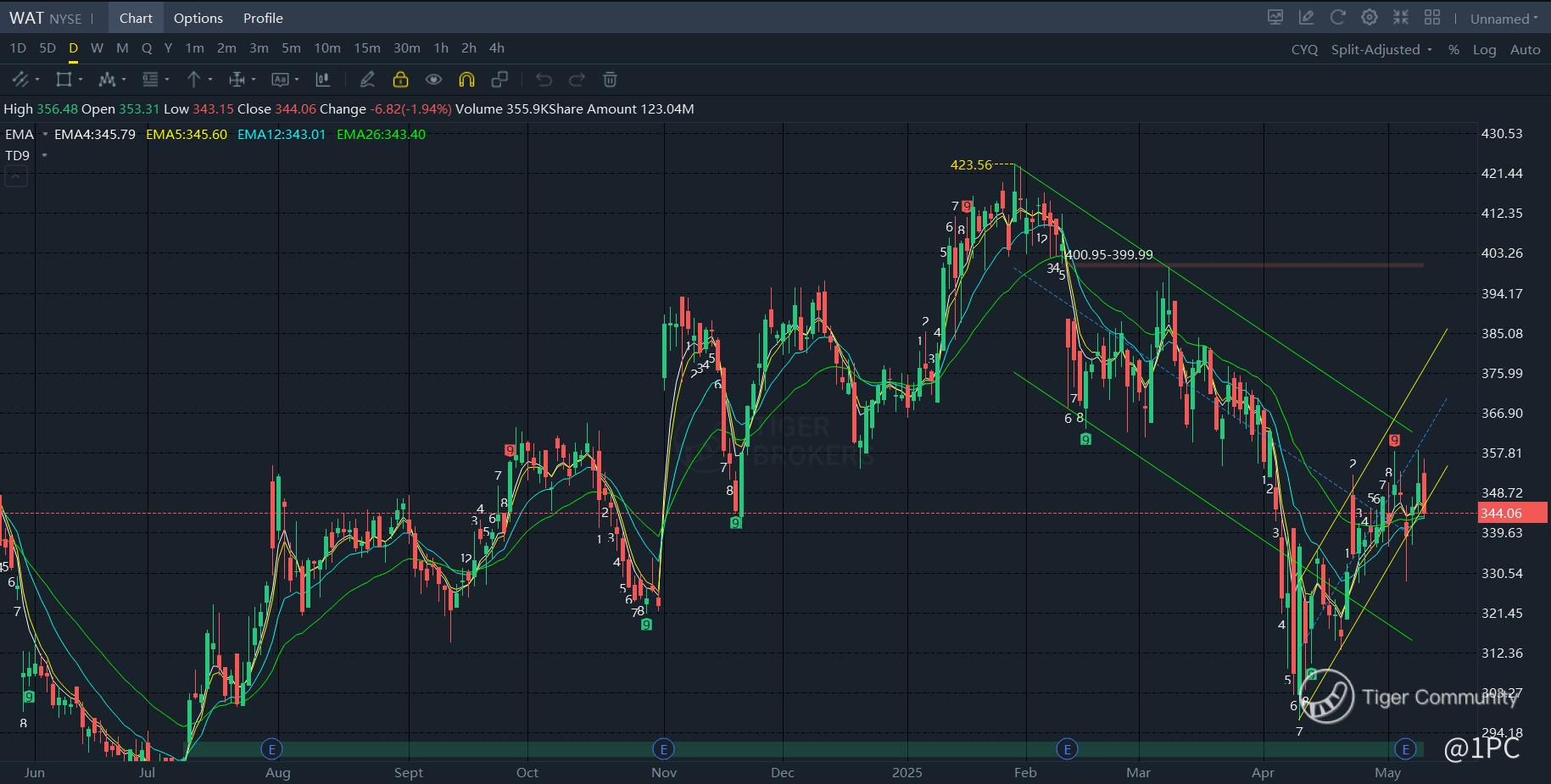
Task: Collapse chart with shrink arrows icon
Action: point(1401,18)
